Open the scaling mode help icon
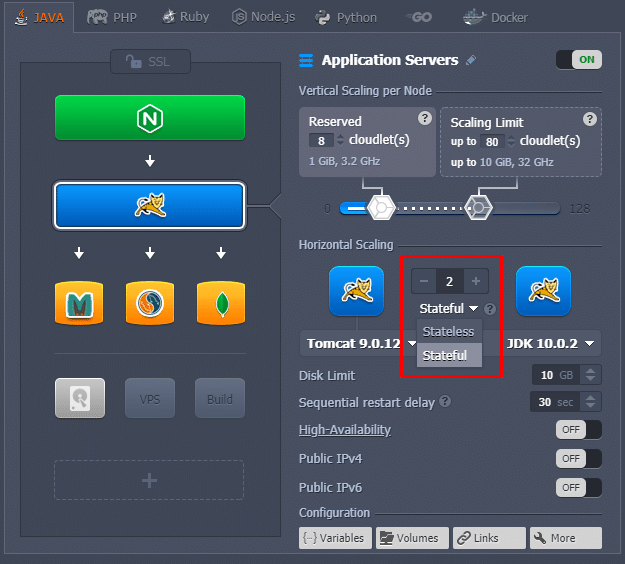625x564 pixels. coord(490,309)
